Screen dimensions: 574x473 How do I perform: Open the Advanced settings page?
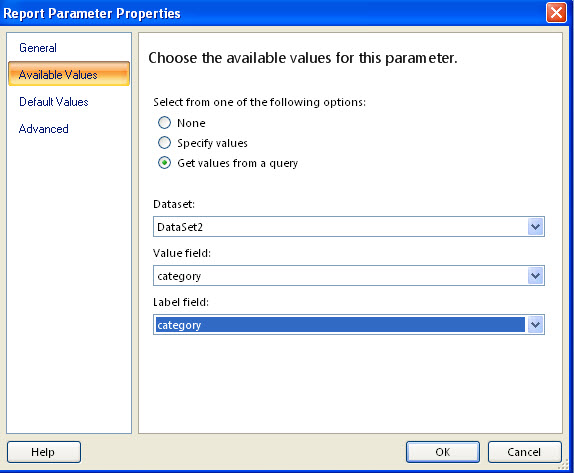(x=44, y=129)
